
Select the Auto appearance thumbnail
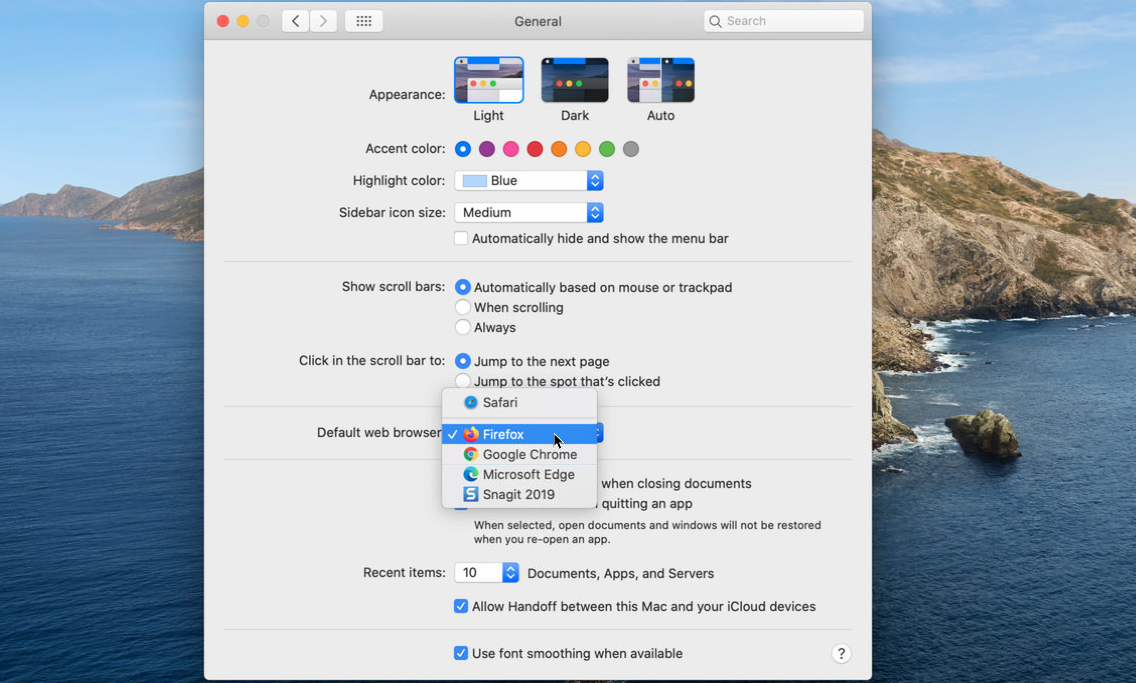tap(661, 80)
